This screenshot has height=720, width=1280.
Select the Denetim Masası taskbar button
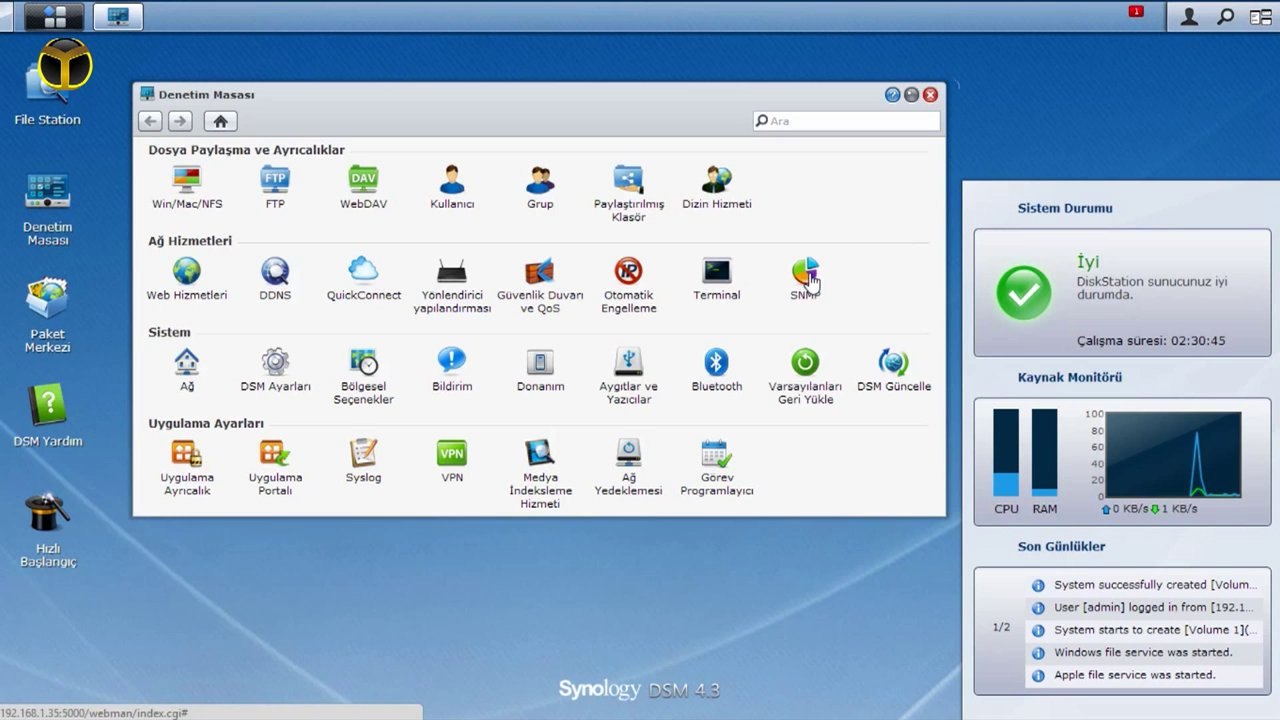[118, 16]
